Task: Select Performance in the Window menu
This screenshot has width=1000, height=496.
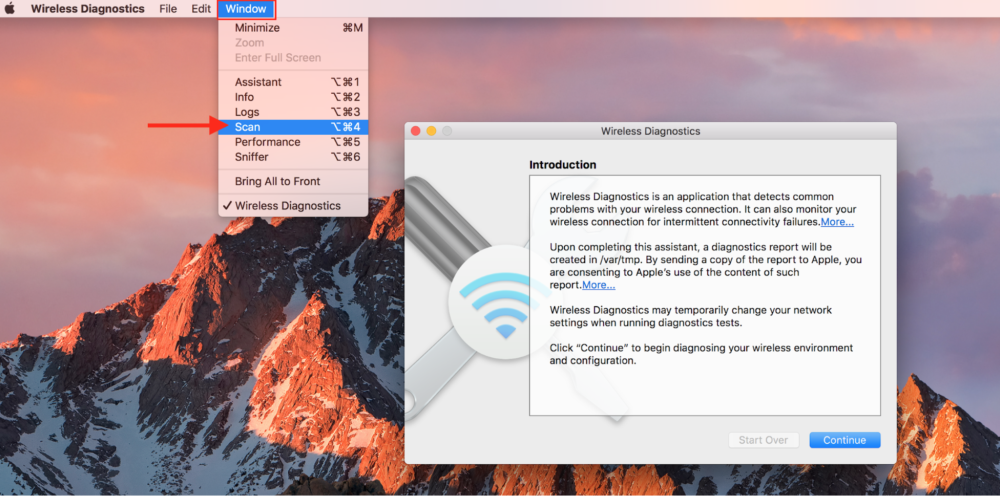Action: [293, 142]
